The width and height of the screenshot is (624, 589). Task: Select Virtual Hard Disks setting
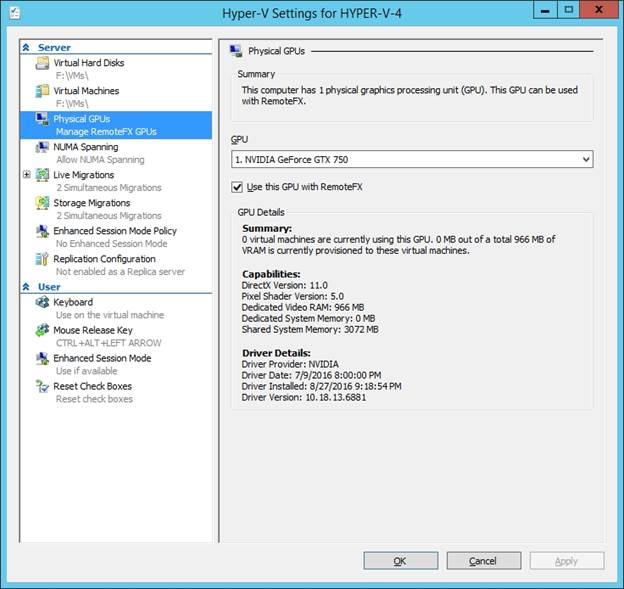coord(89,63)
